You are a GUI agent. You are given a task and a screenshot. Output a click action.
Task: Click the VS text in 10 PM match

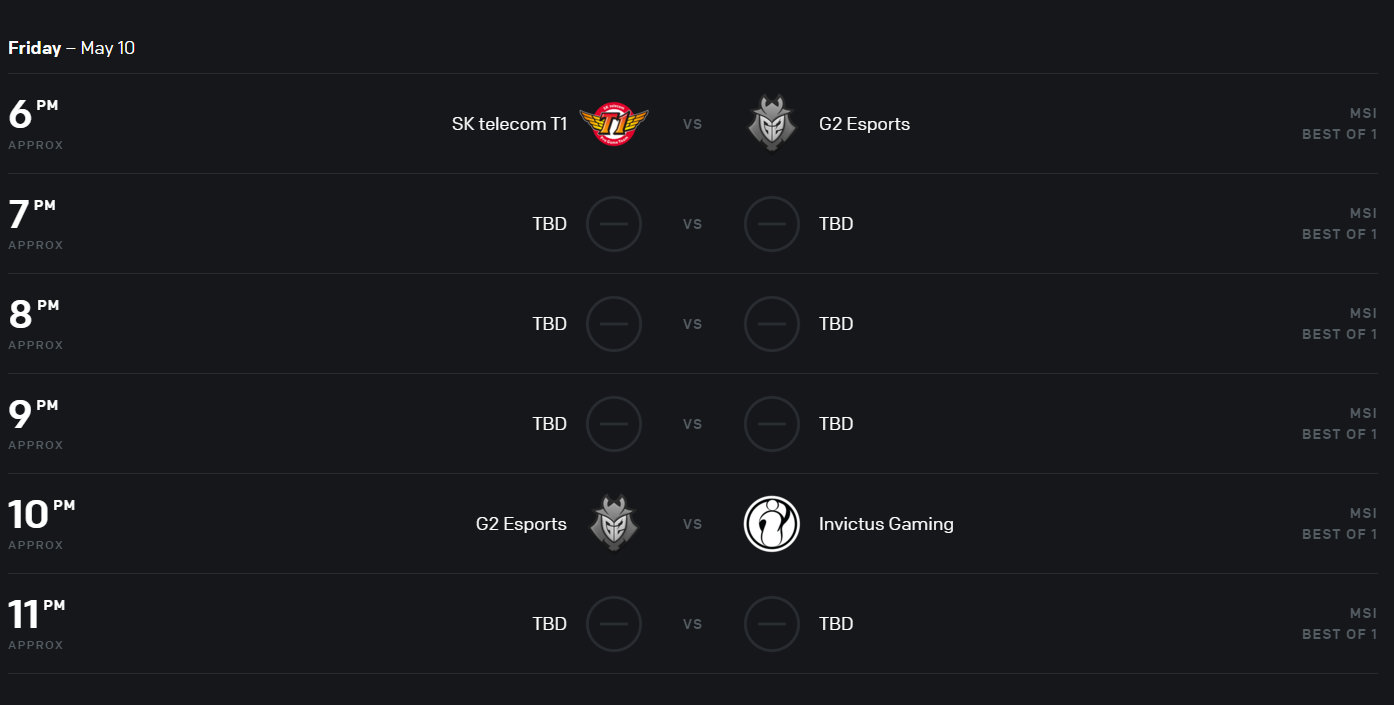(692, 524)
